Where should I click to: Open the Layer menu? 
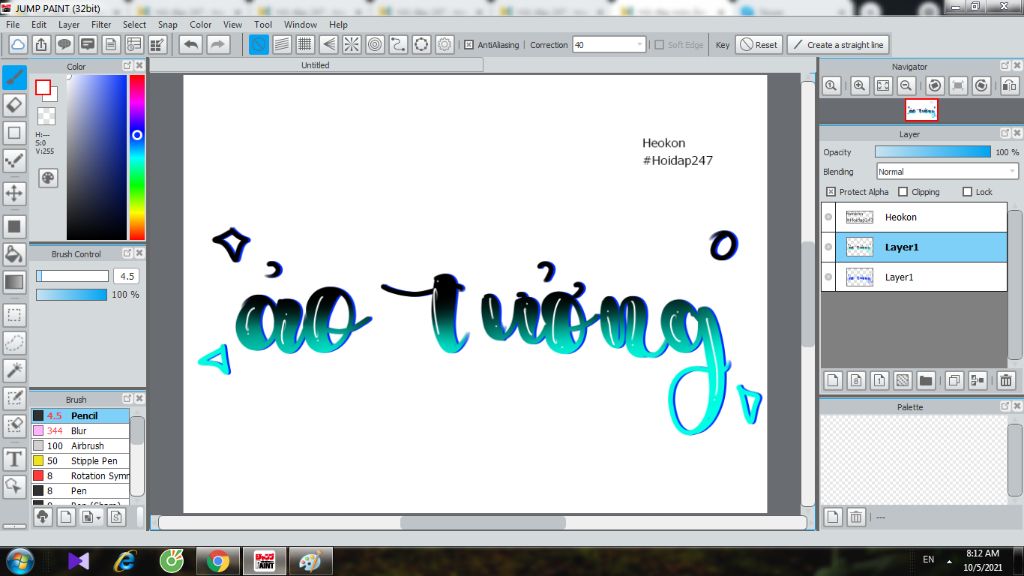[x=69, y=24]
